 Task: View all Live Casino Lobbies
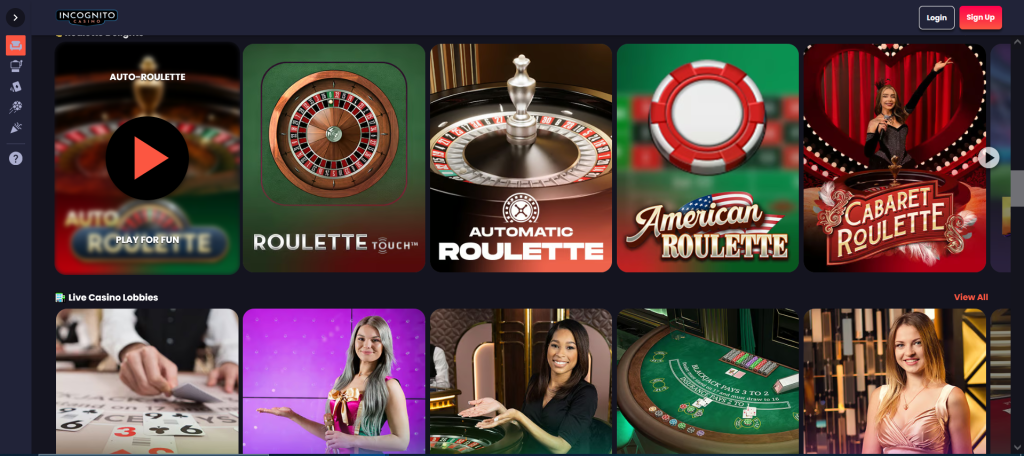(x=970, y=297)
